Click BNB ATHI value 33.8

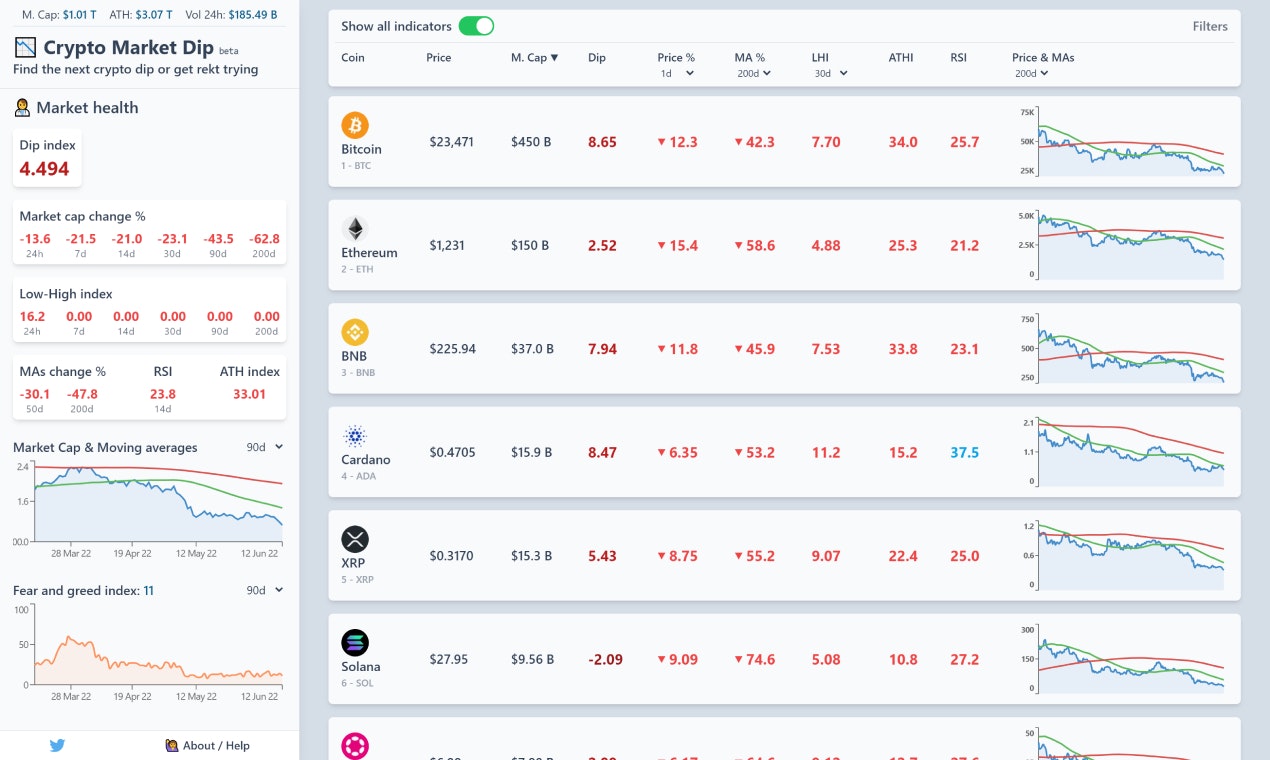902,349
